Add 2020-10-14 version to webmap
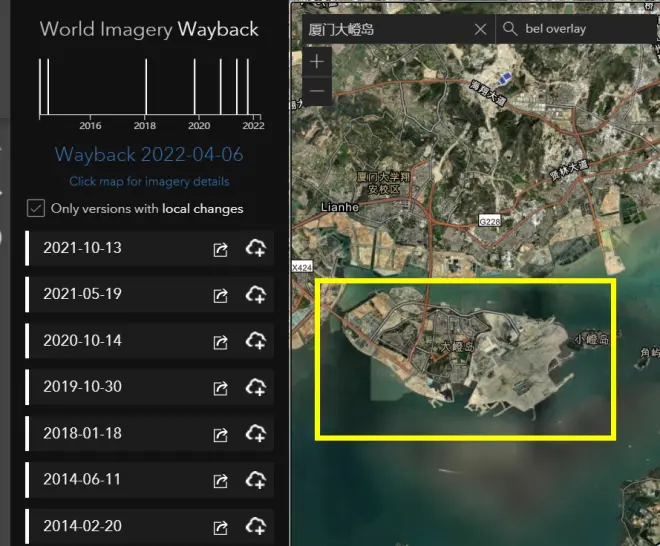The image size is (660, 546). [x=256, y=341]
